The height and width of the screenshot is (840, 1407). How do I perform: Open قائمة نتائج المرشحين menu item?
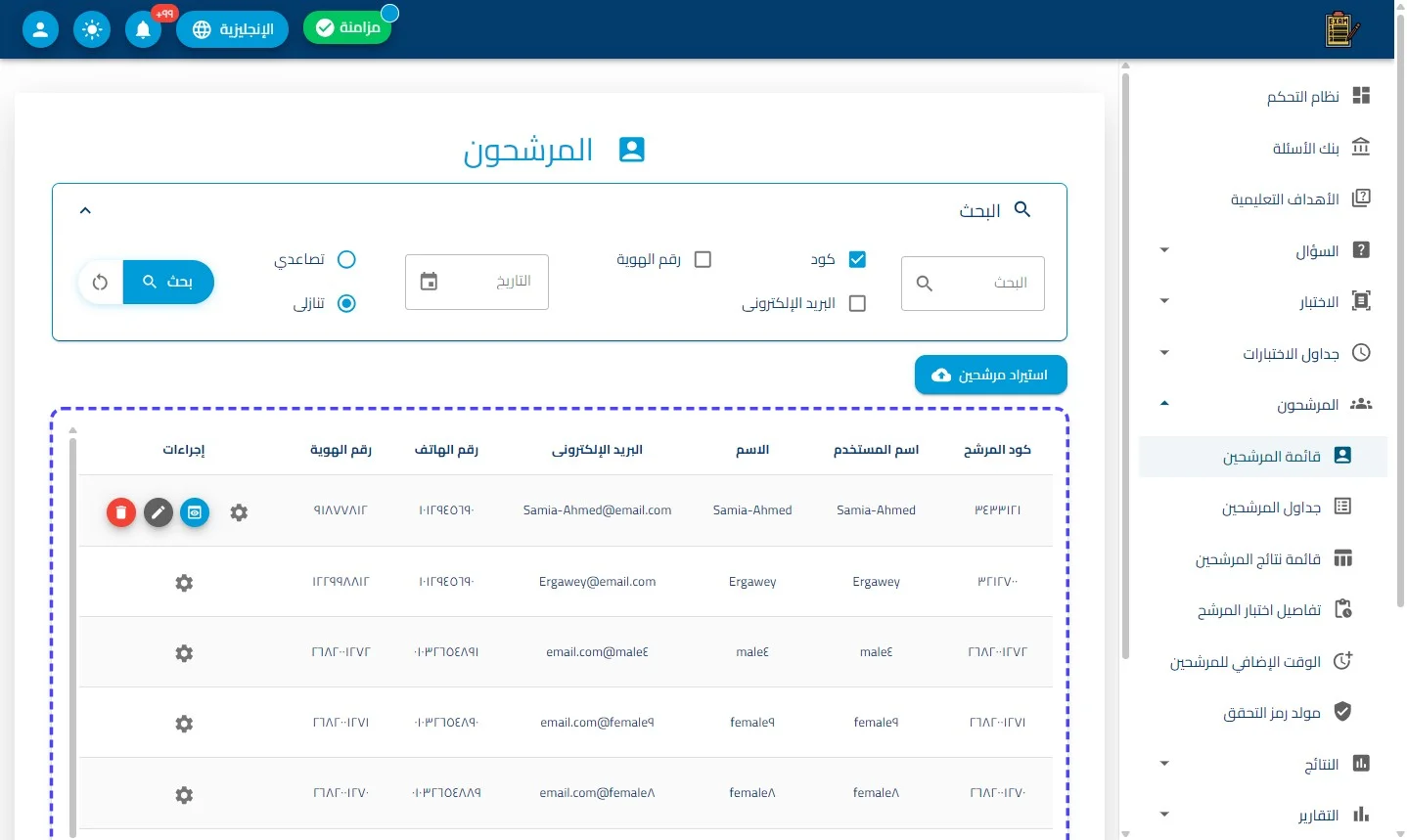point(1263,559)
